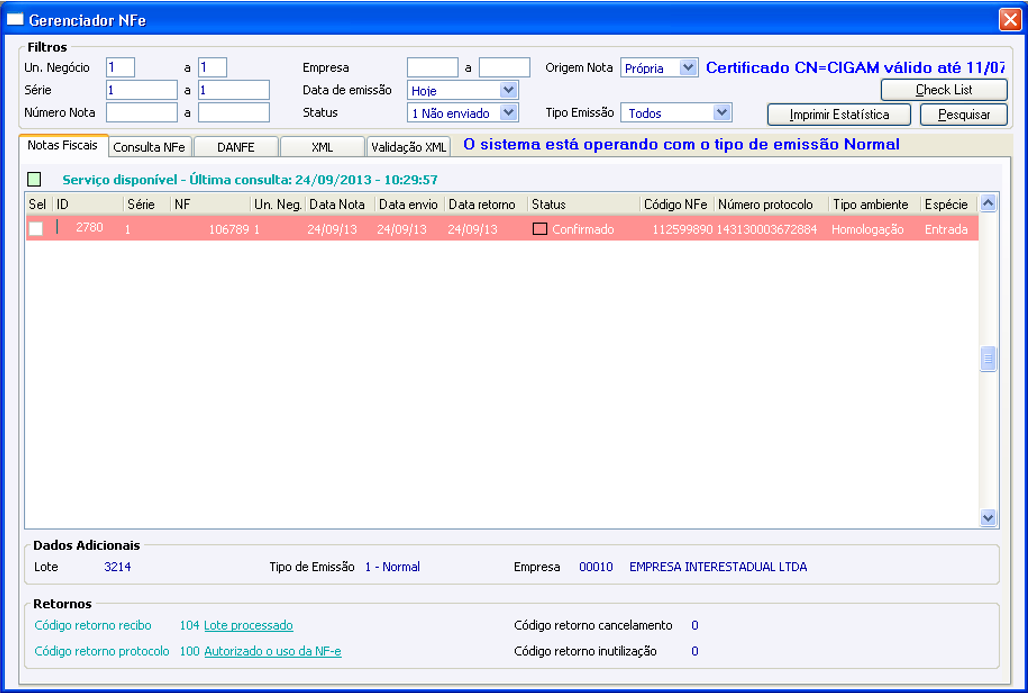Click the green service availability indicator
This screenshot has height=693, width=1028.
click(34, 179)
